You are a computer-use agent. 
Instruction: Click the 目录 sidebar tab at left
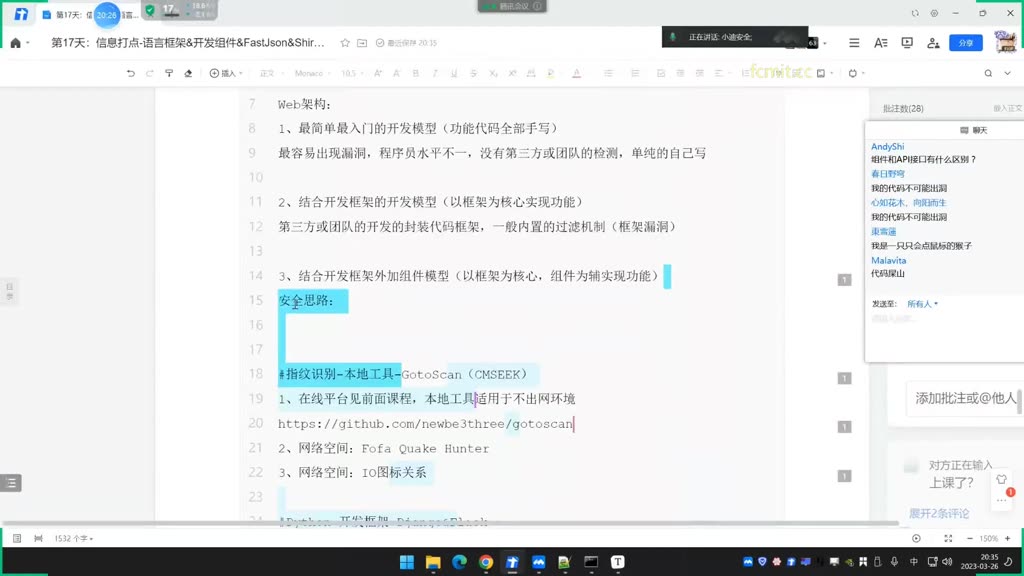click(x=9, y=291)
